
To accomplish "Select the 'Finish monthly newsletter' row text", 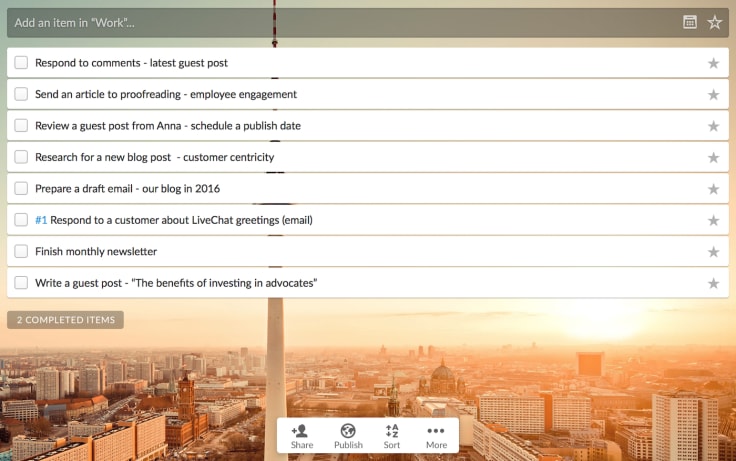I will 96,252.
